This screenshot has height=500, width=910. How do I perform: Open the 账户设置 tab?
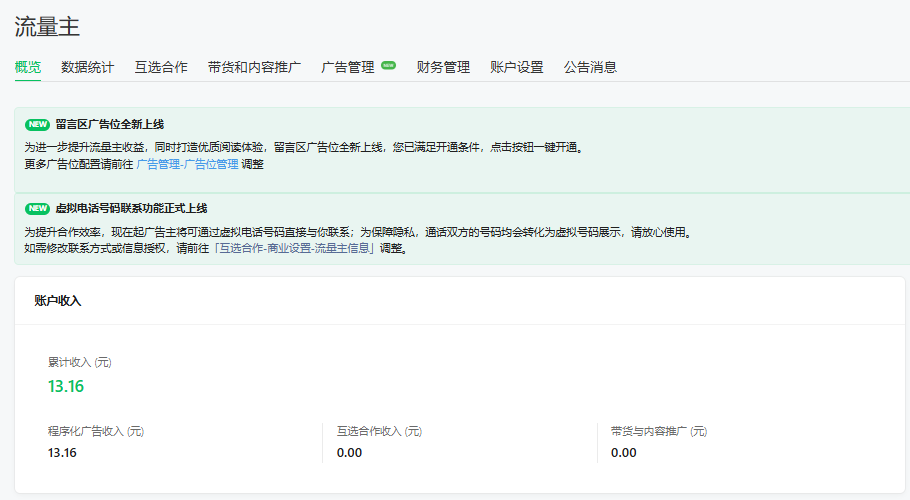[x=517, y=68]
